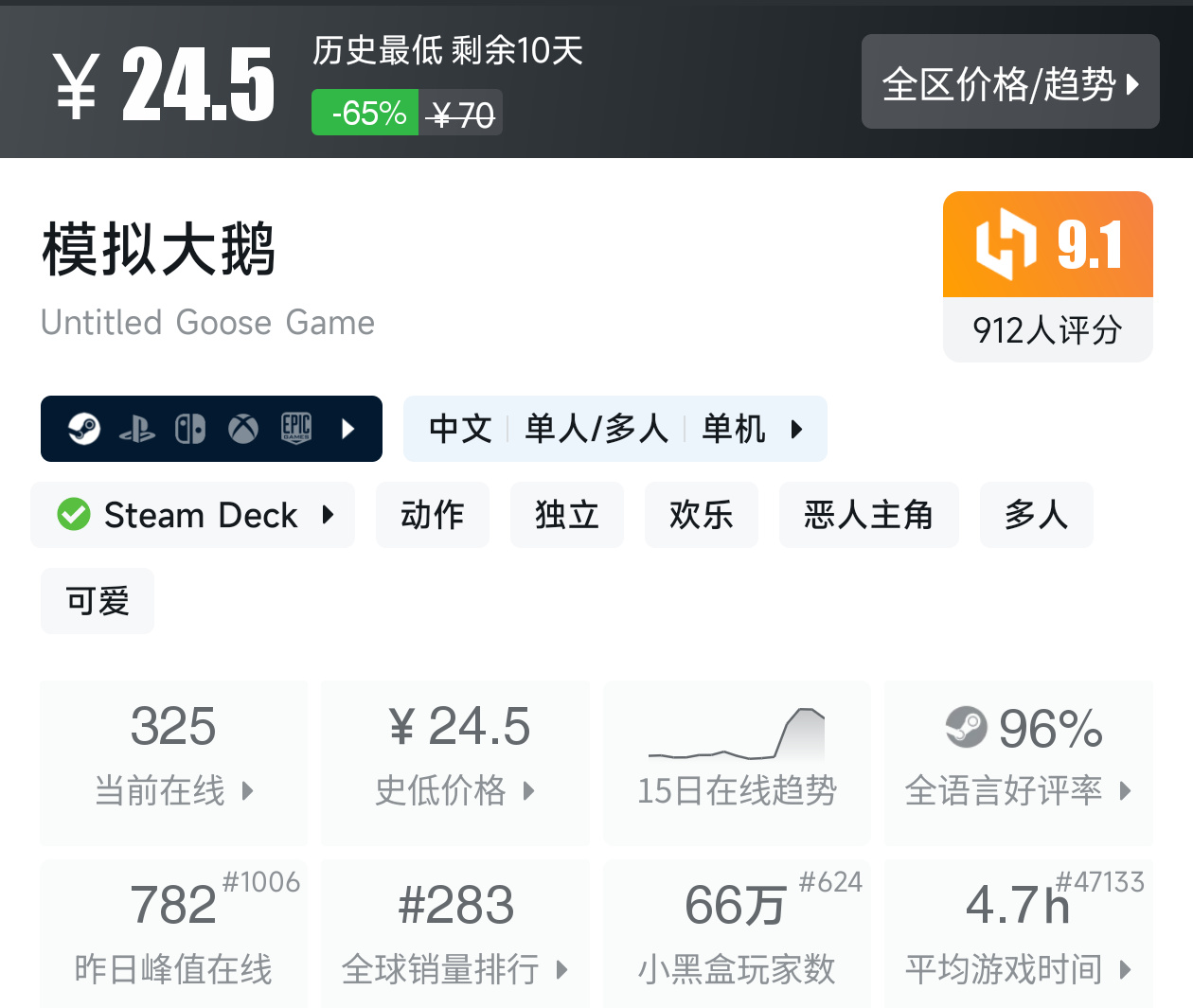The height and width of the screenshot is (1008, 1193).
Task: Open 当前在线 current players stat
Action: pos(173,762)
